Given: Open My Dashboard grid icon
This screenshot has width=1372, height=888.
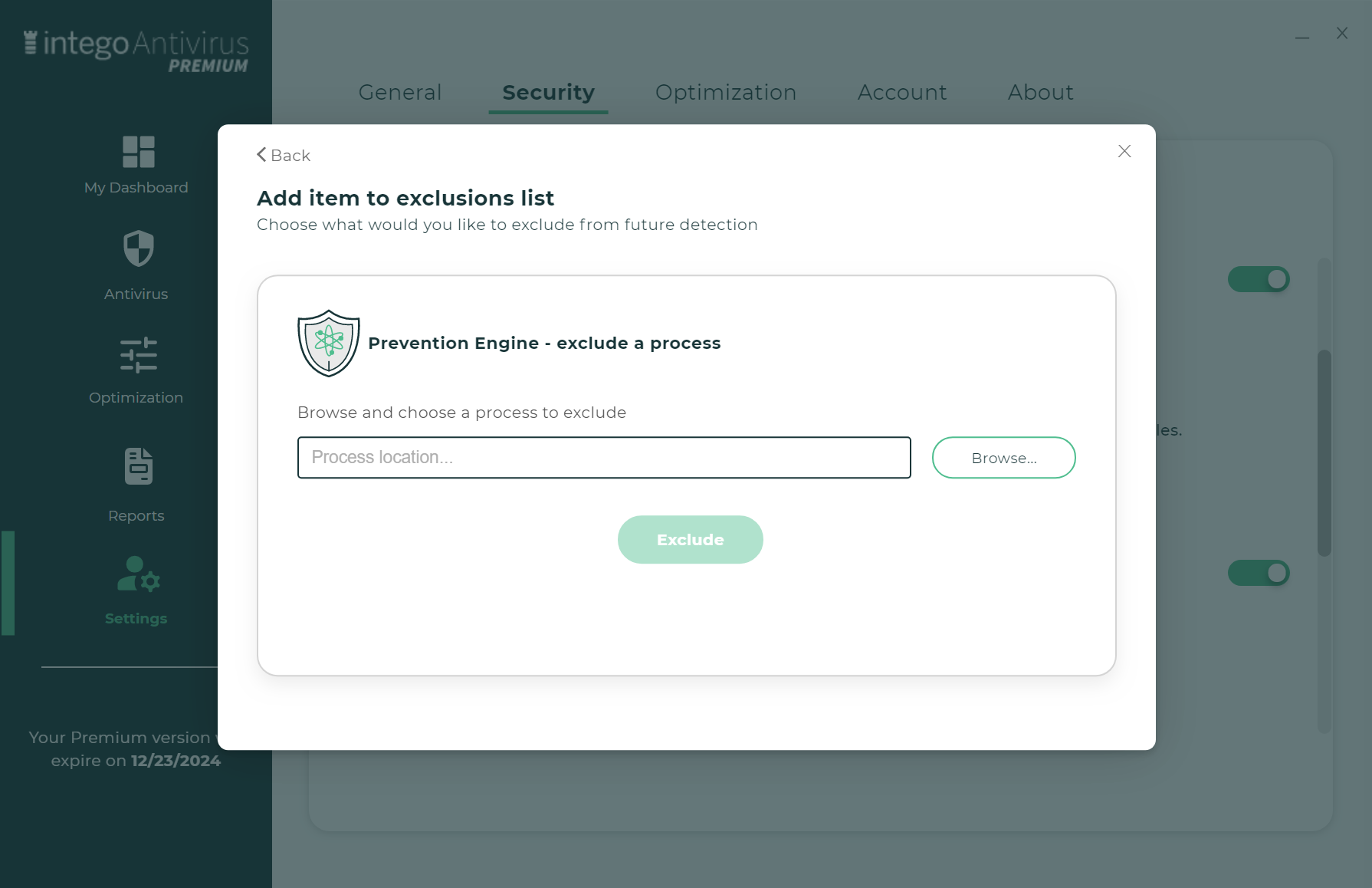Looking at the screenshot, I should coord(139,152).
